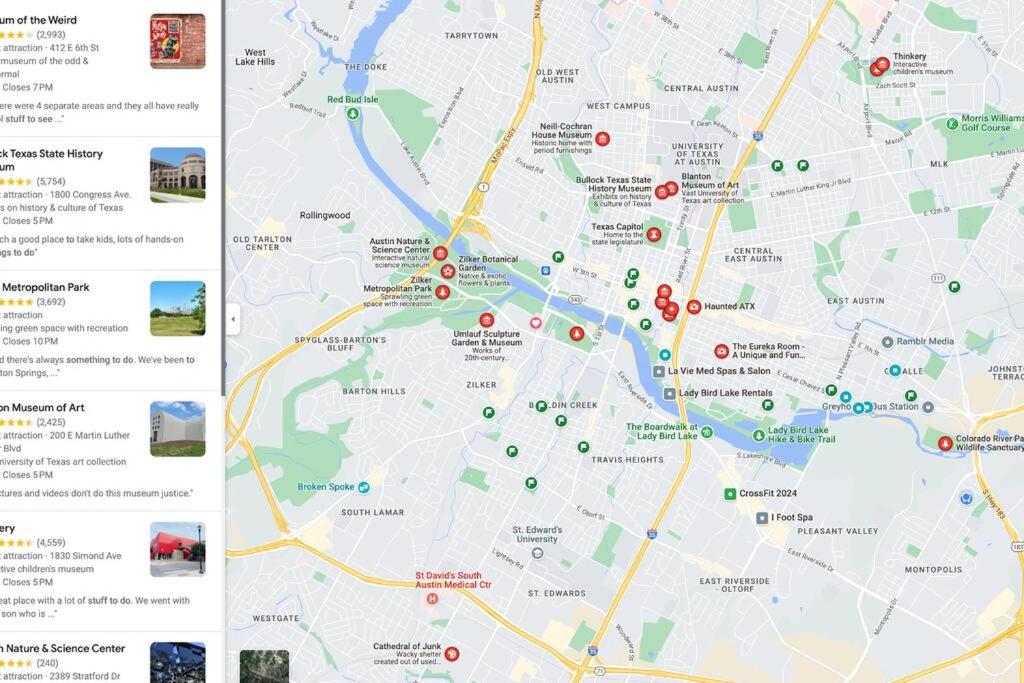Open the Red Bud Isle park marker
Viewport: 1024px width, 683px height.
click(353, 114)
